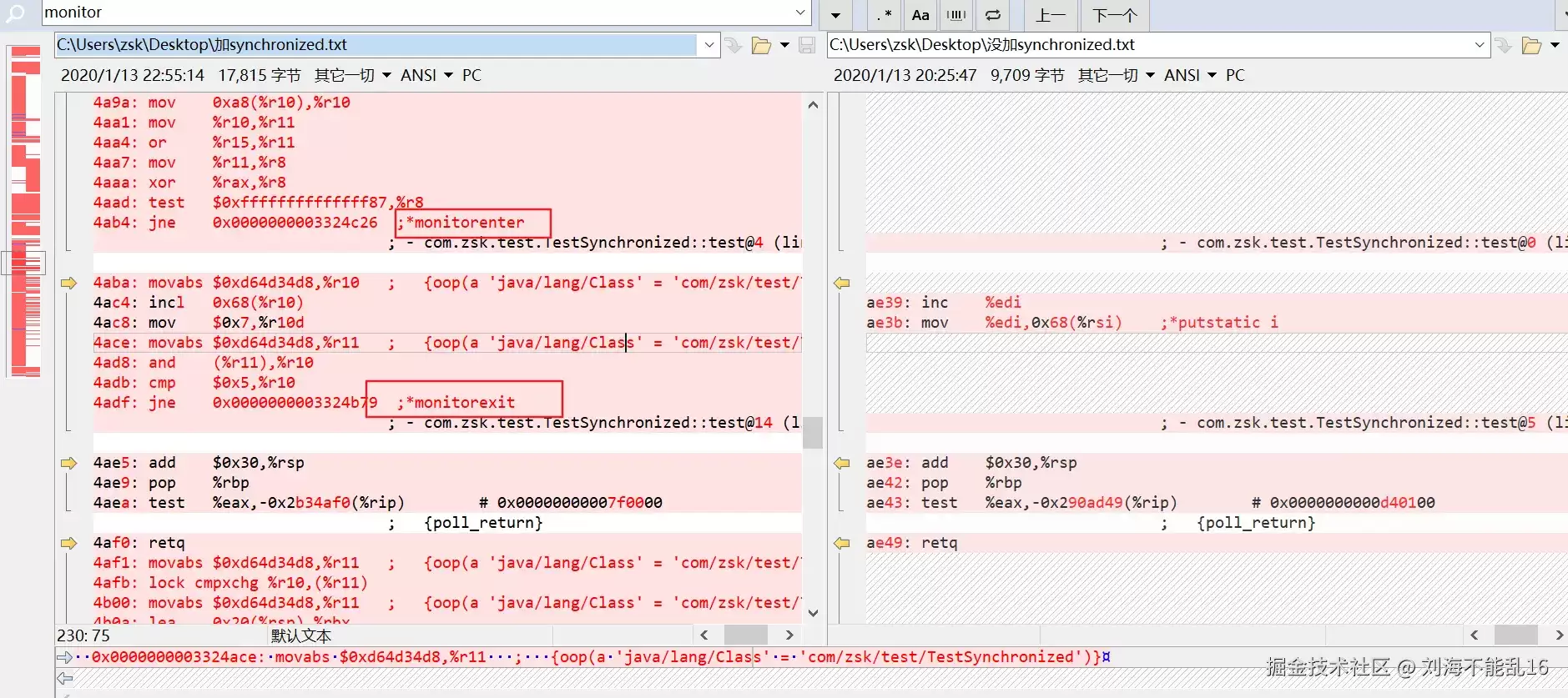Click the ;*monitorenter comment text
The width and height of the screenshot is (1568, 698).
[461, 223]
